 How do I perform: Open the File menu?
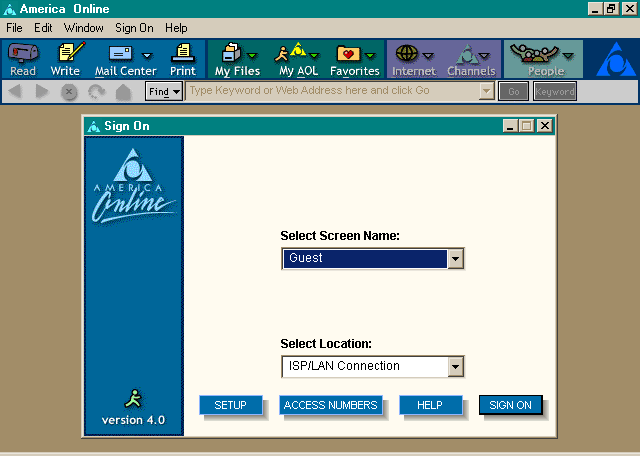pyautogui.click(x=14, y=28)
